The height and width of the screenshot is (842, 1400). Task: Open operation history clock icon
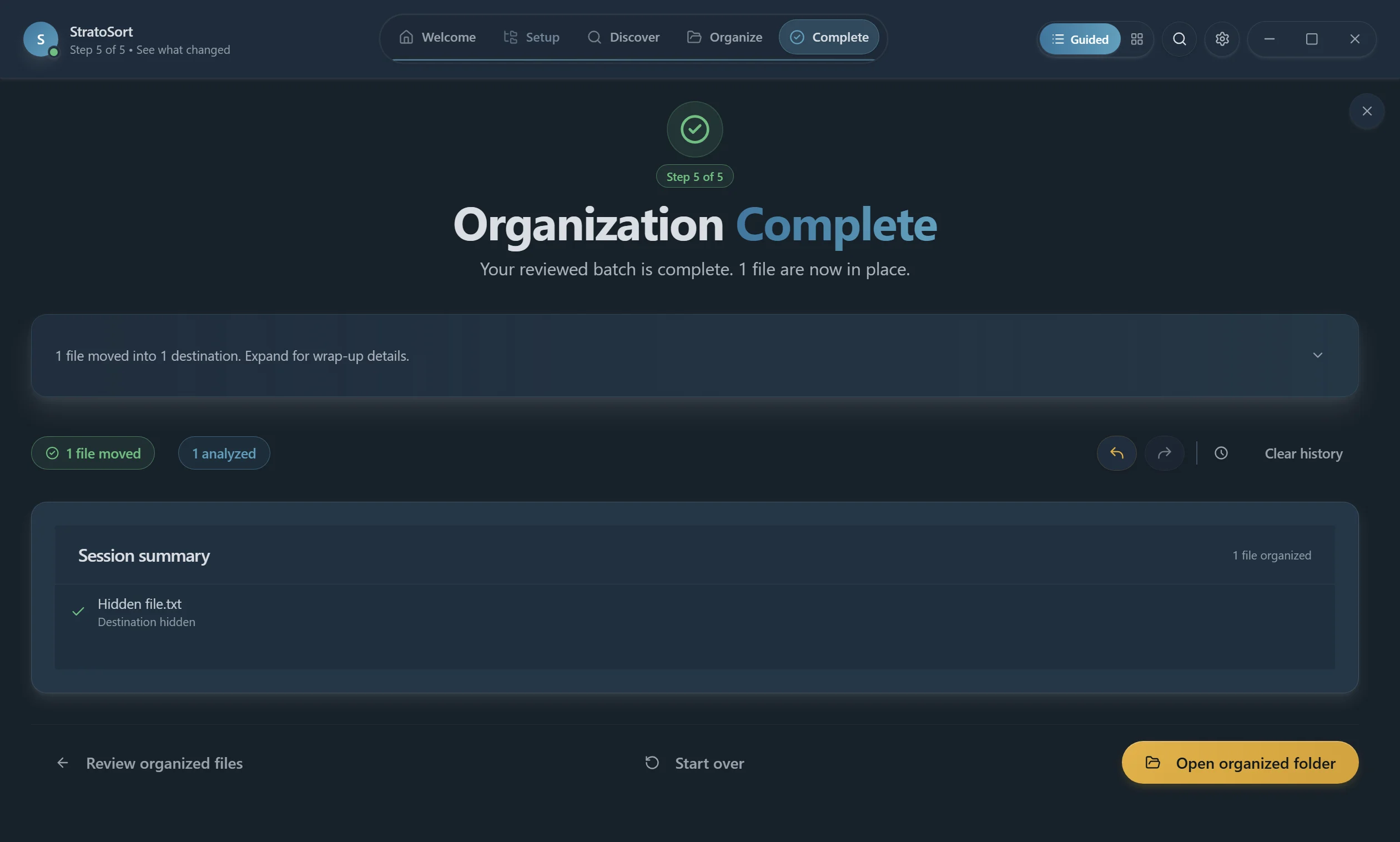[1221, 453]
